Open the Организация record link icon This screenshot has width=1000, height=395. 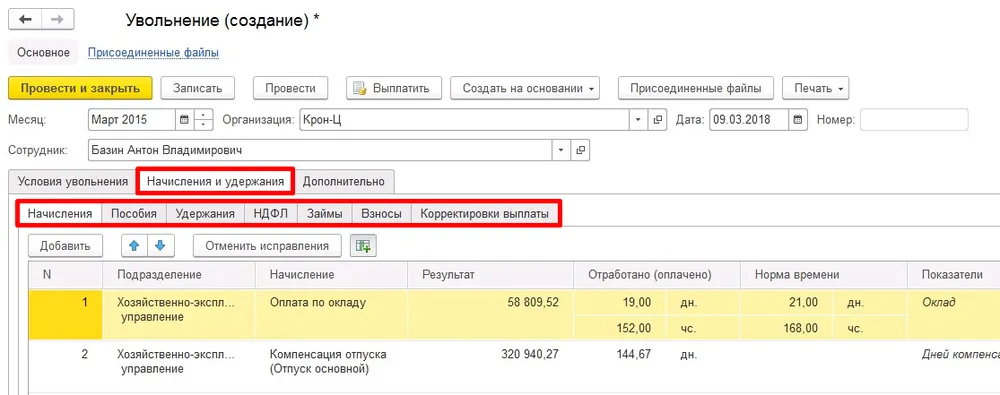tap(658, 119)
